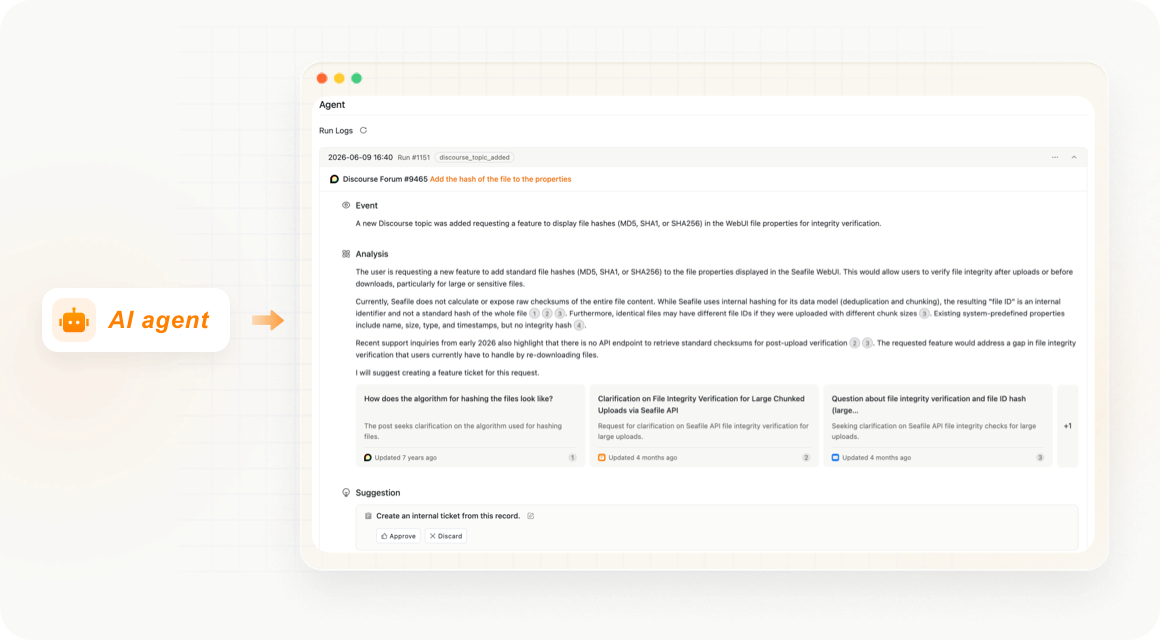Click the source icon beside 'Updated 7 years ago'
The height and width of the screenshot is (640, 1160).
368,458
